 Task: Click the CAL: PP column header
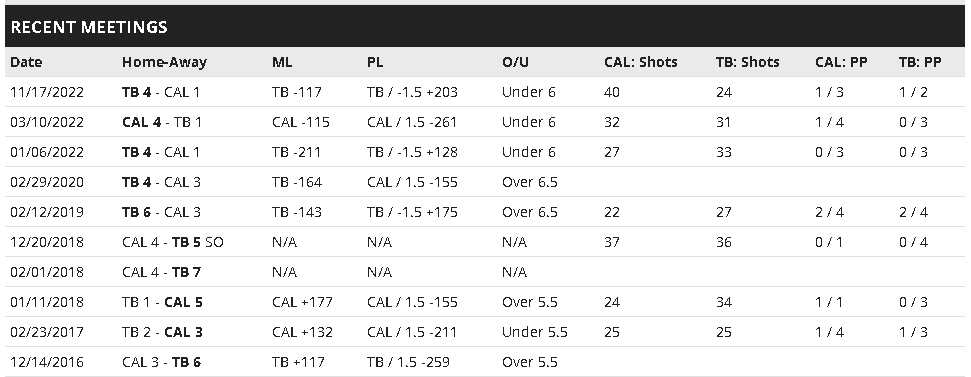pos(841,62)
